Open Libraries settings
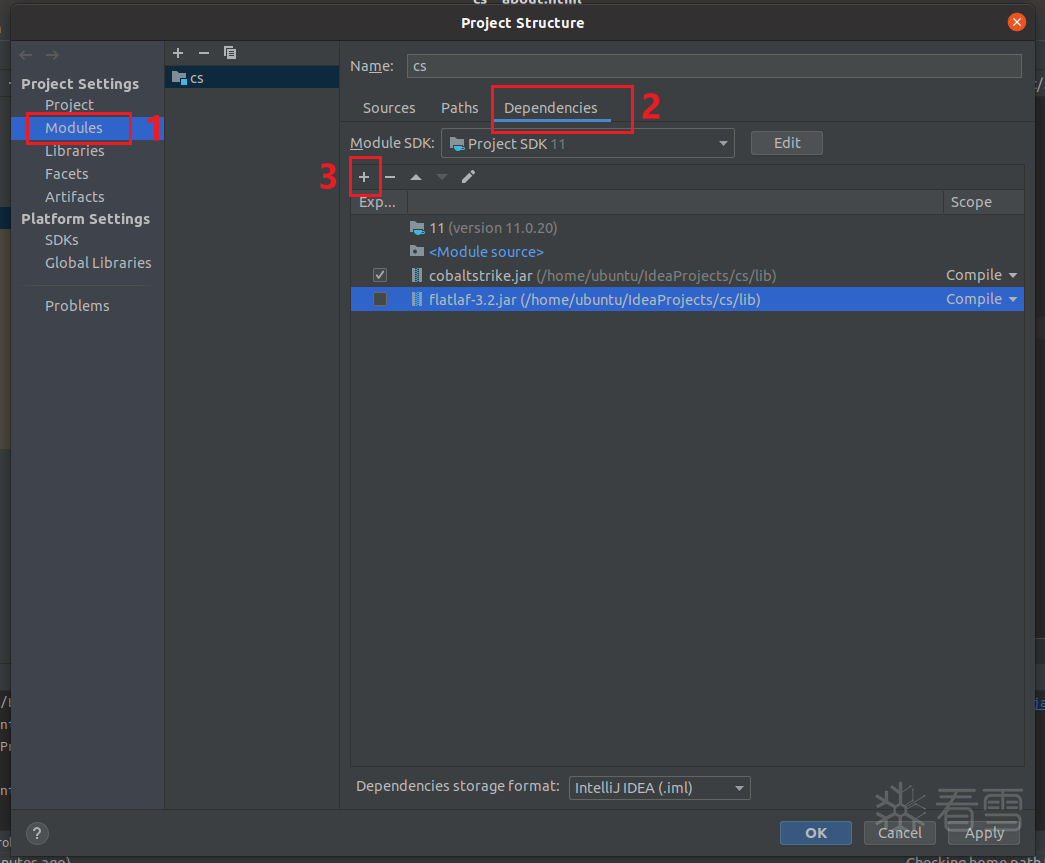The image size is (1045, 863). (75, 151)
